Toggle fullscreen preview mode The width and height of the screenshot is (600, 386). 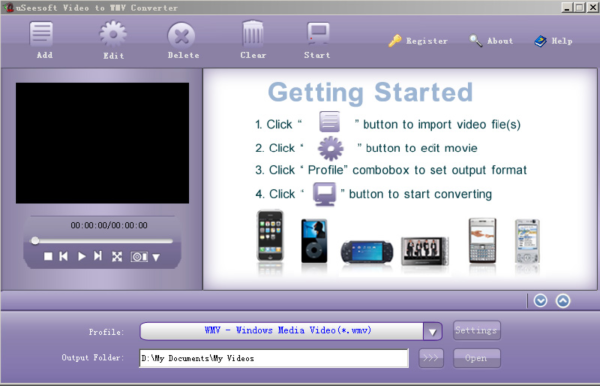pos(117,257)
